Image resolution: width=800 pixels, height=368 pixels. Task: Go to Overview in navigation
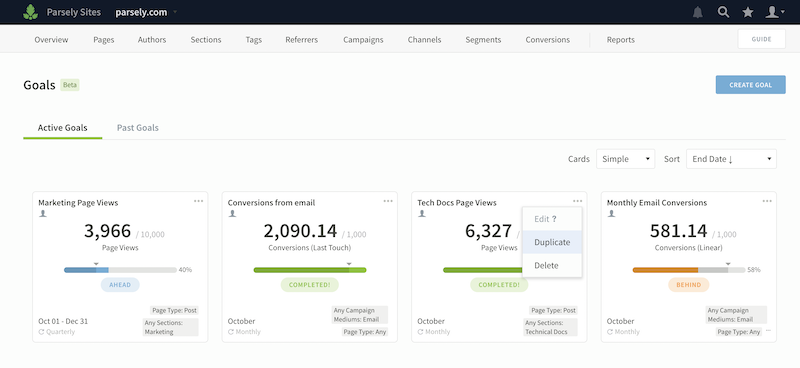tap(51, 39)
